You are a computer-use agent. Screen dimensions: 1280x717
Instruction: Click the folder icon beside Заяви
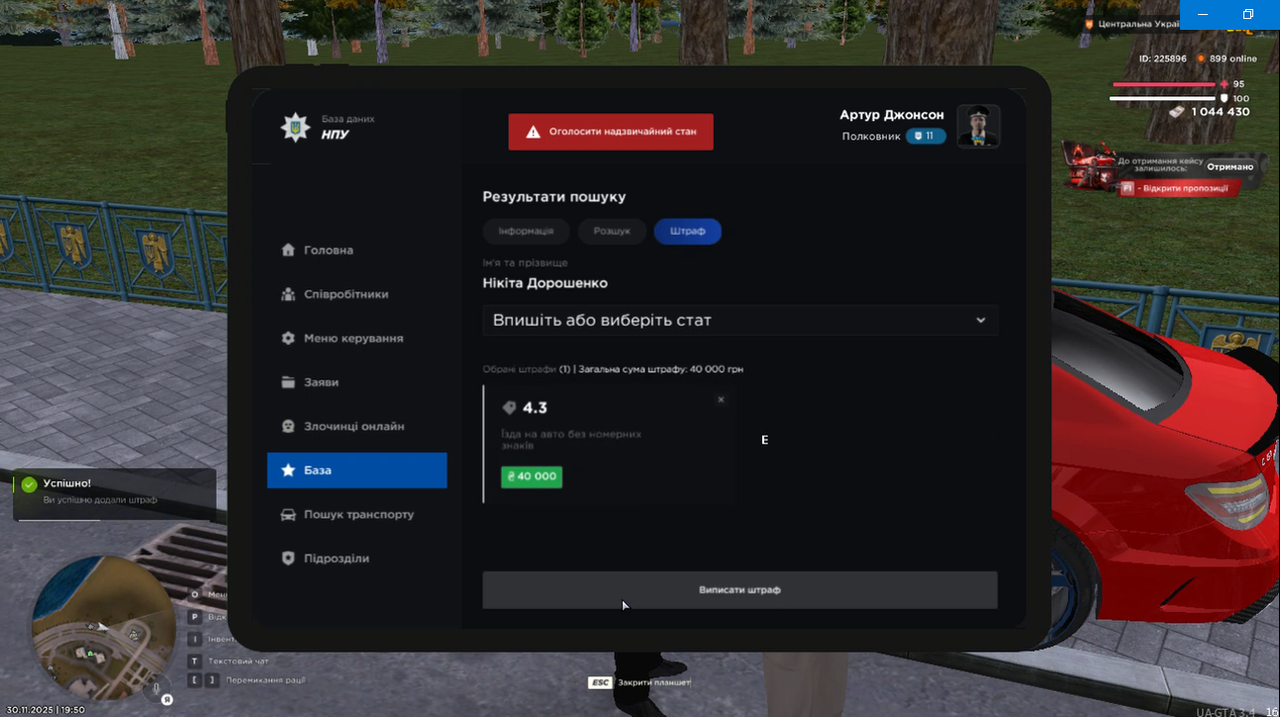click(x=288, y=382)
